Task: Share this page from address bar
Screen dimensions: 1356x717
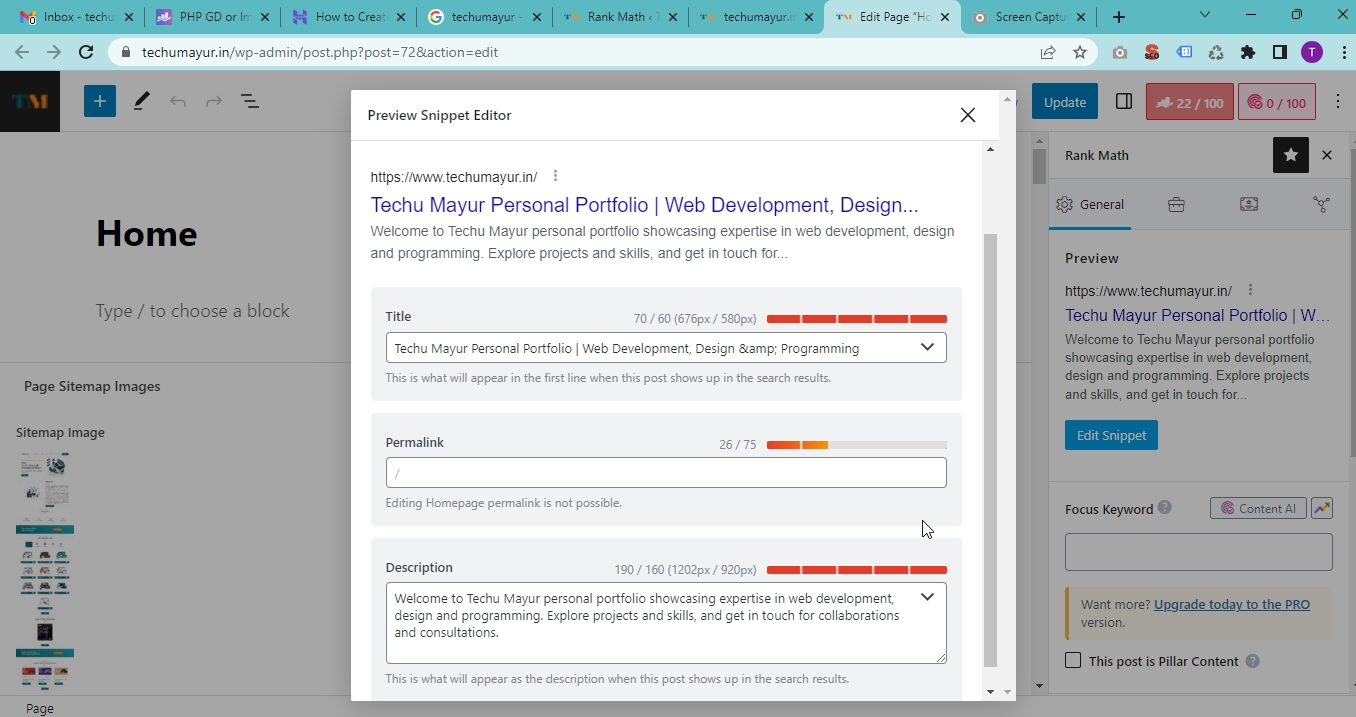Action: [x=1048, y=52]
